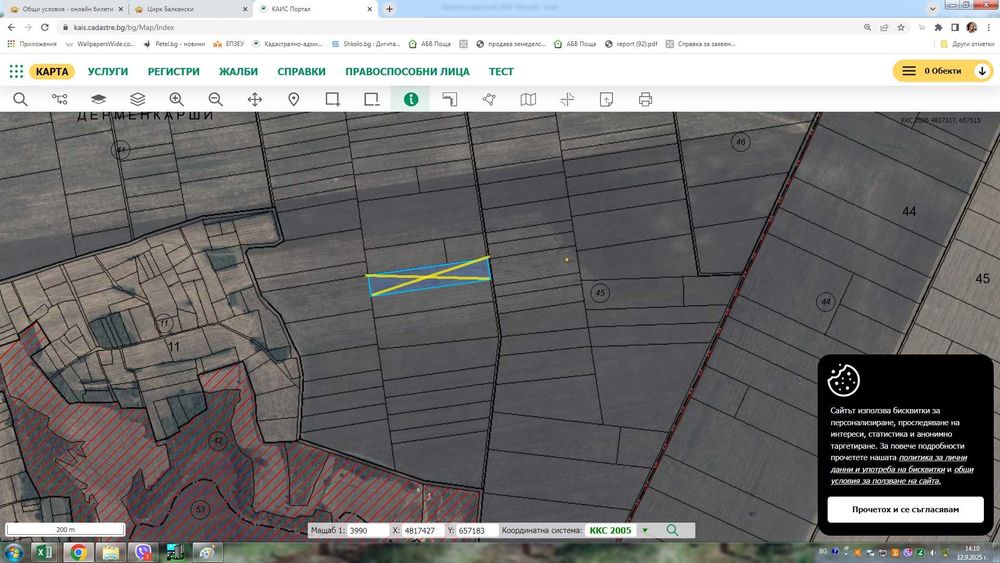Expand the '0 Обекти' objects panel
1000x563 pixels.
click(980, 71)
